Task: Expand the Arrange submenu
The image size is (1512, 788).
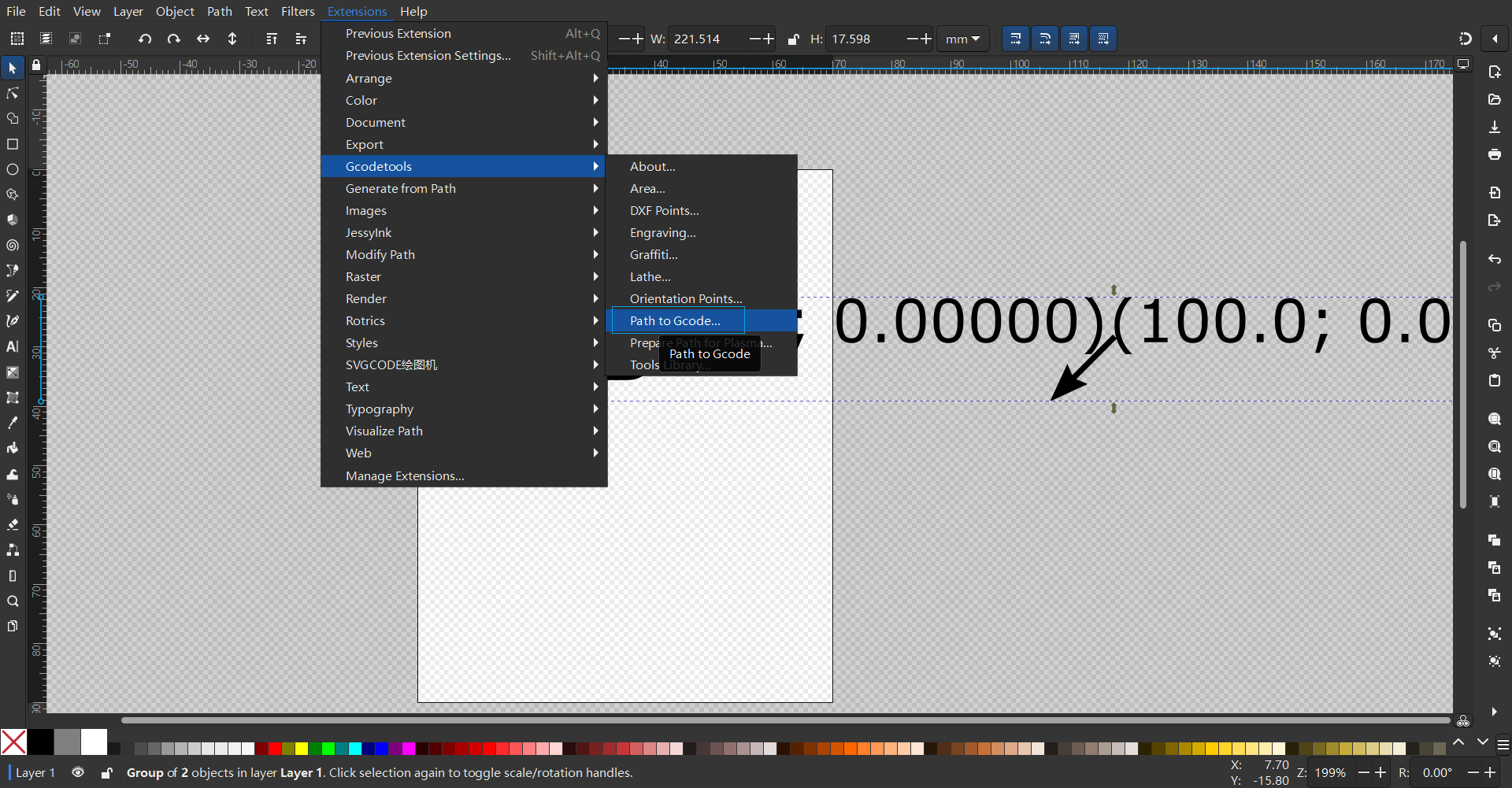Action: [x=464, y=78]
